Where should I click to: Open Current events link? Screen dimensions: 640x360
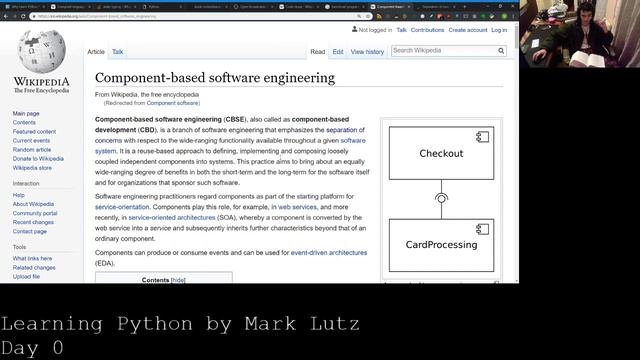click(x=31, y=140)
